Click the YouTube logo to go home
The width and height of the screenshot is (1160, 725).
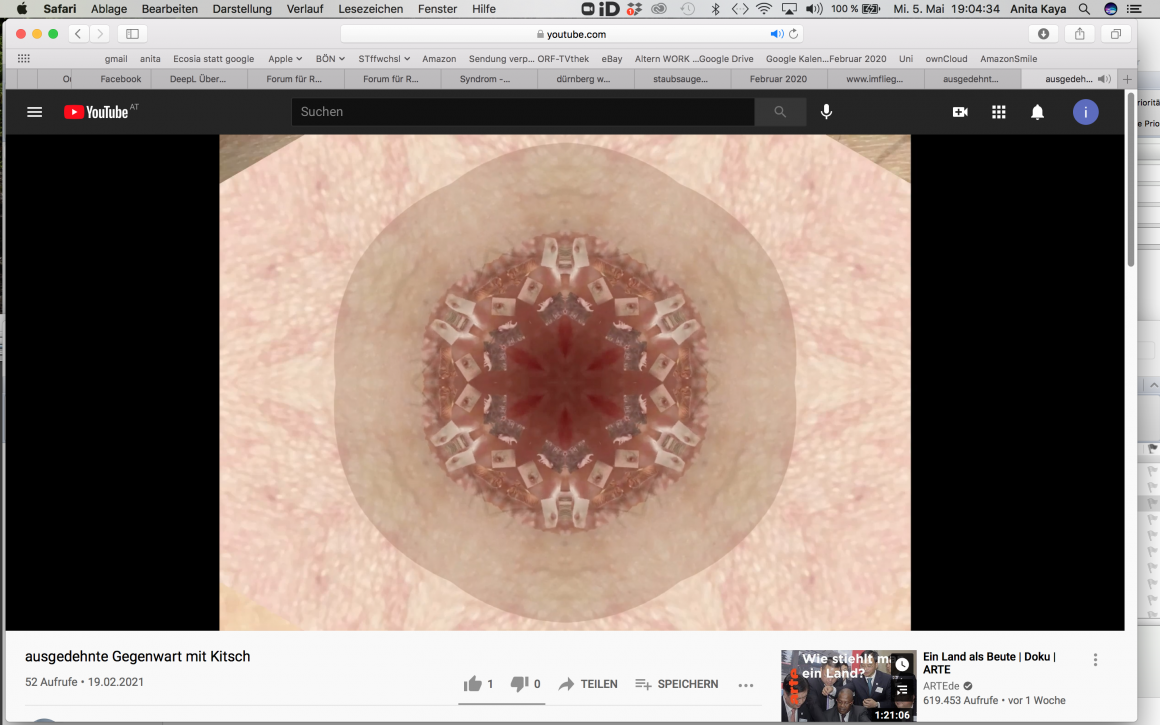(97, 112)
